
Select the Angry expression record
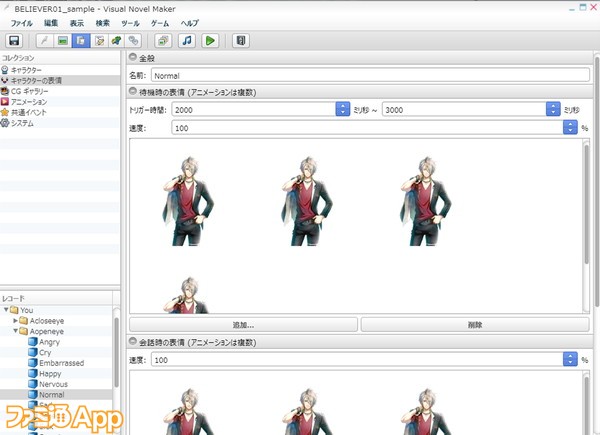[49, 342]
